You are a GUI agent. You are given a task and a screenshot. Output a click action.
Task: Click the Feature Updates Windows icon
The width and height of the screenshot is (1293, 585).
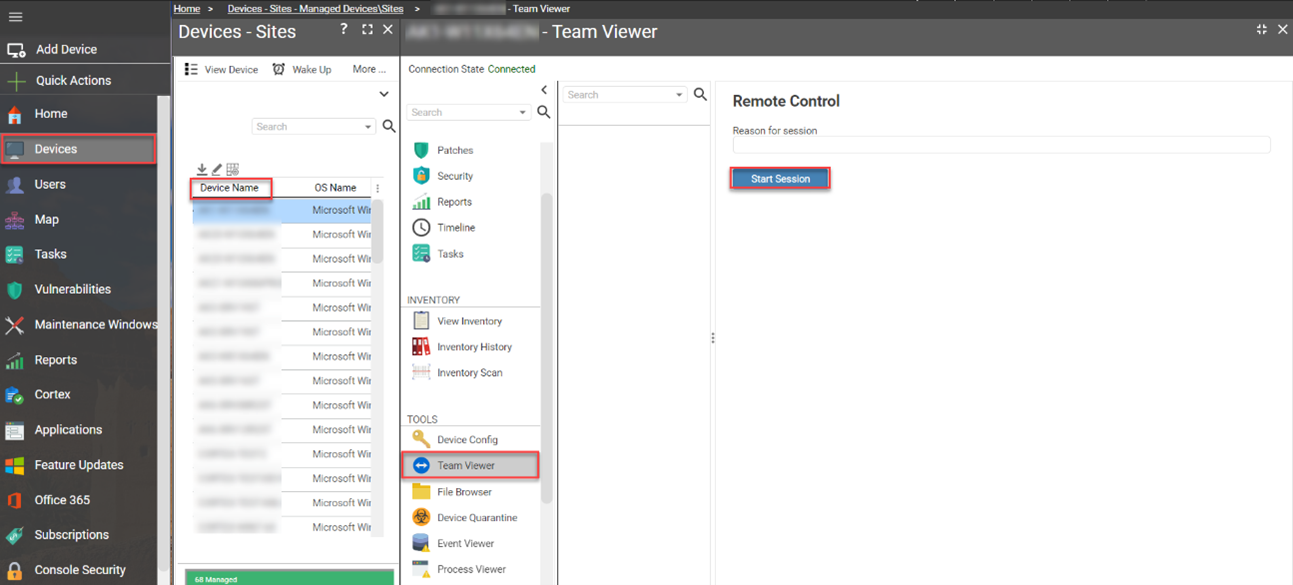pos(15,466)
